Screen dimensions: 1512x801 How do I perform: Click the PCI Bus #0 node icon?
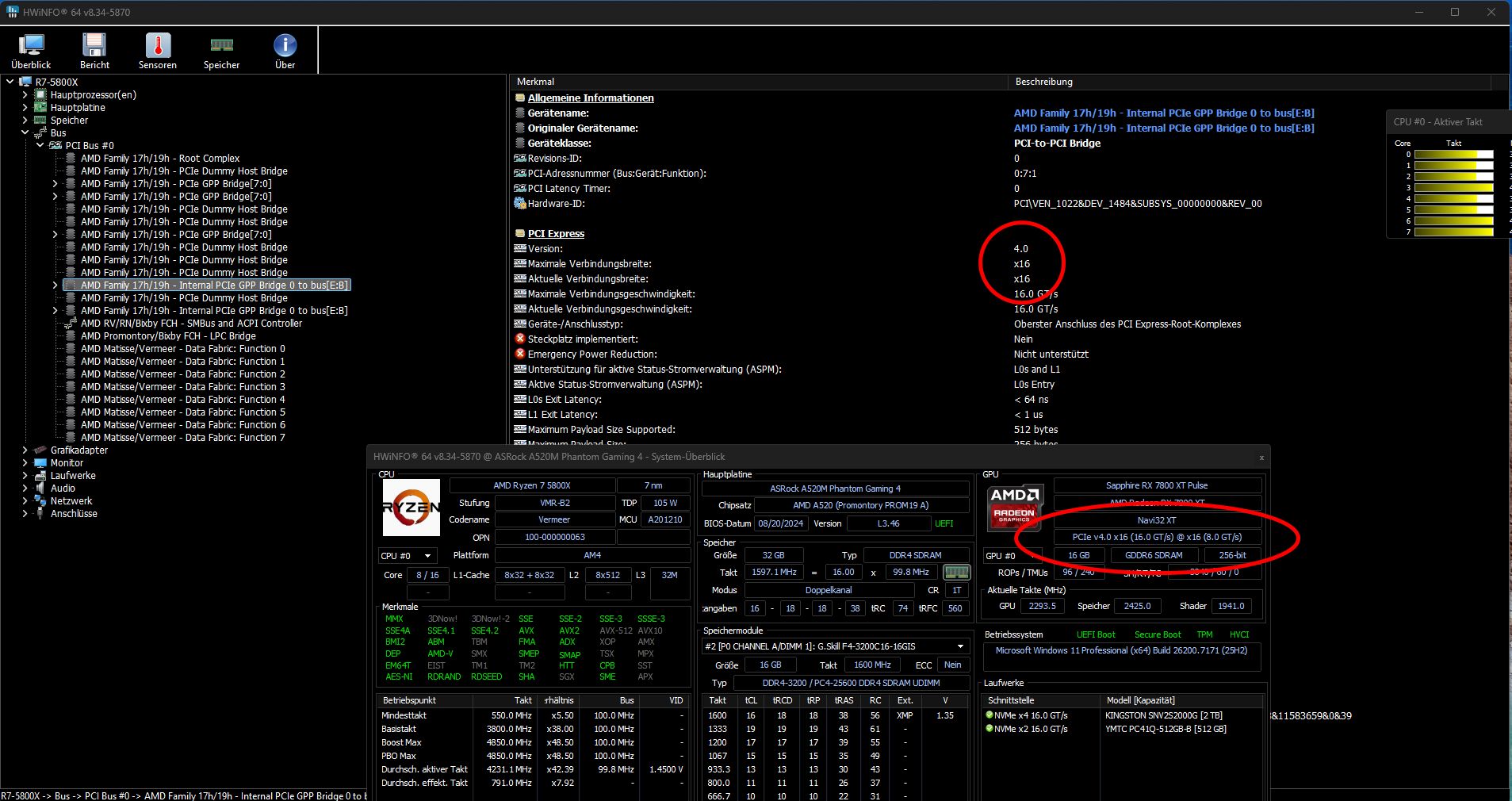56,145
